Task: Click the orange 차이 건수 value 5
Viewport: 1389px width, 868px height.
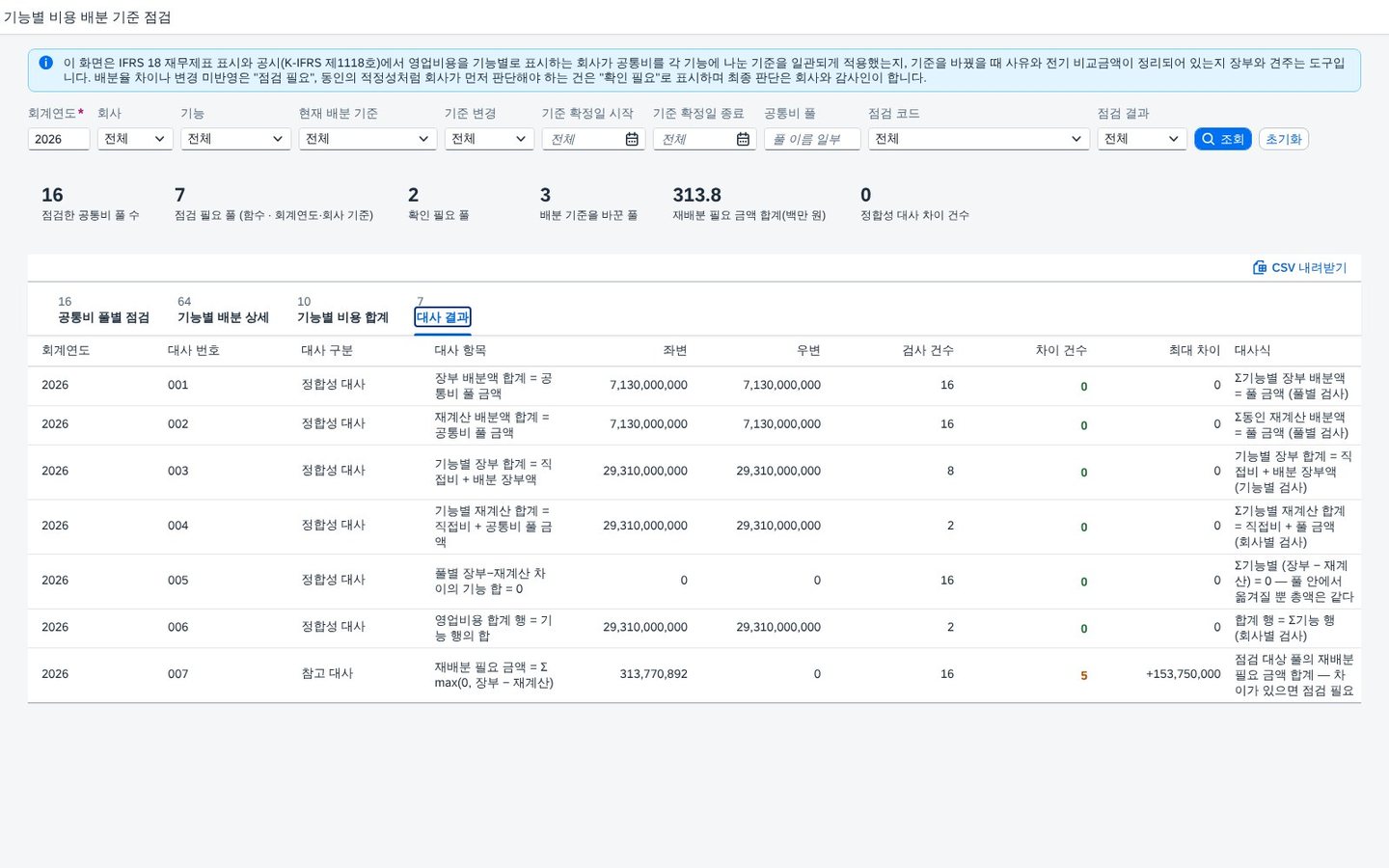Action: pyautogui.click(x=1083, y=676)
